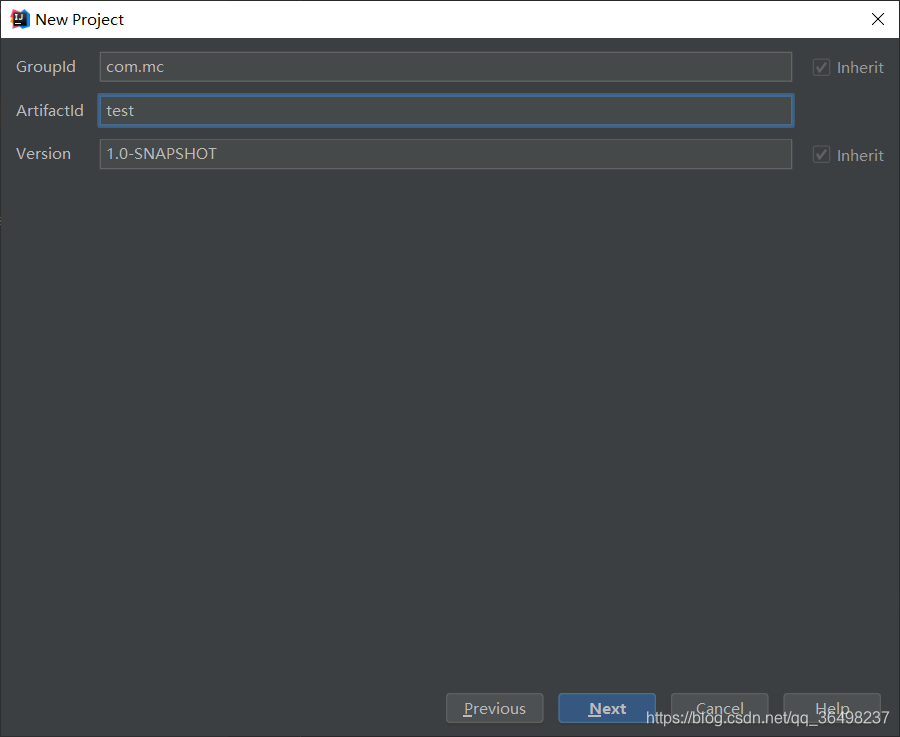Click the Version input field
Viewport: 900px width, 737px height.
[x=445, y=154]
